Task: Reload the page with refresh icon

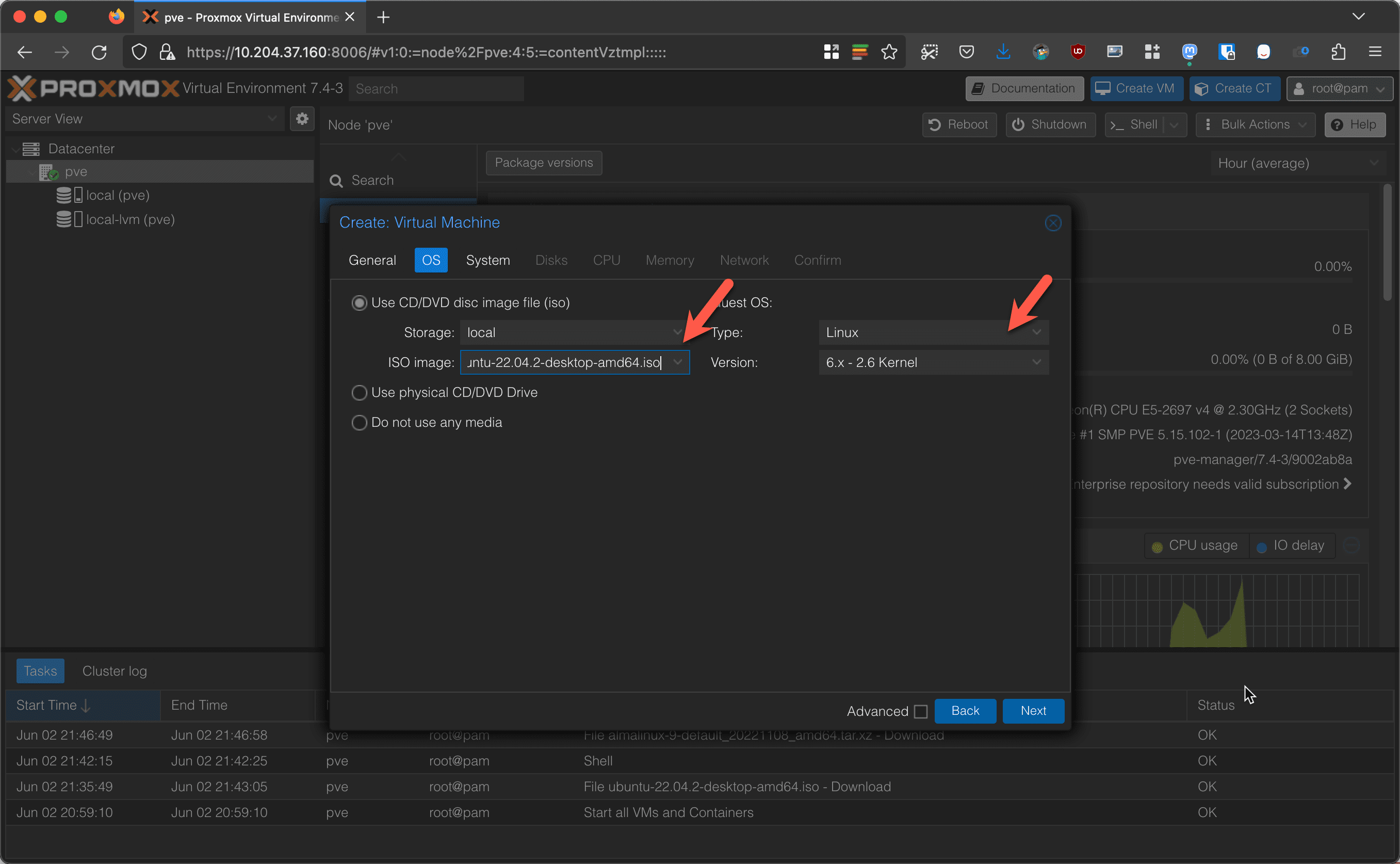Action: [100, 53]
